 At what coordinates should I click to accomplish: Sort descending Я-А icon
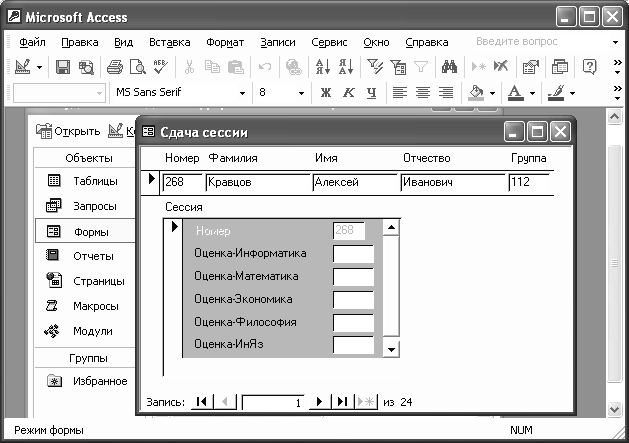(x=346, y=67)
